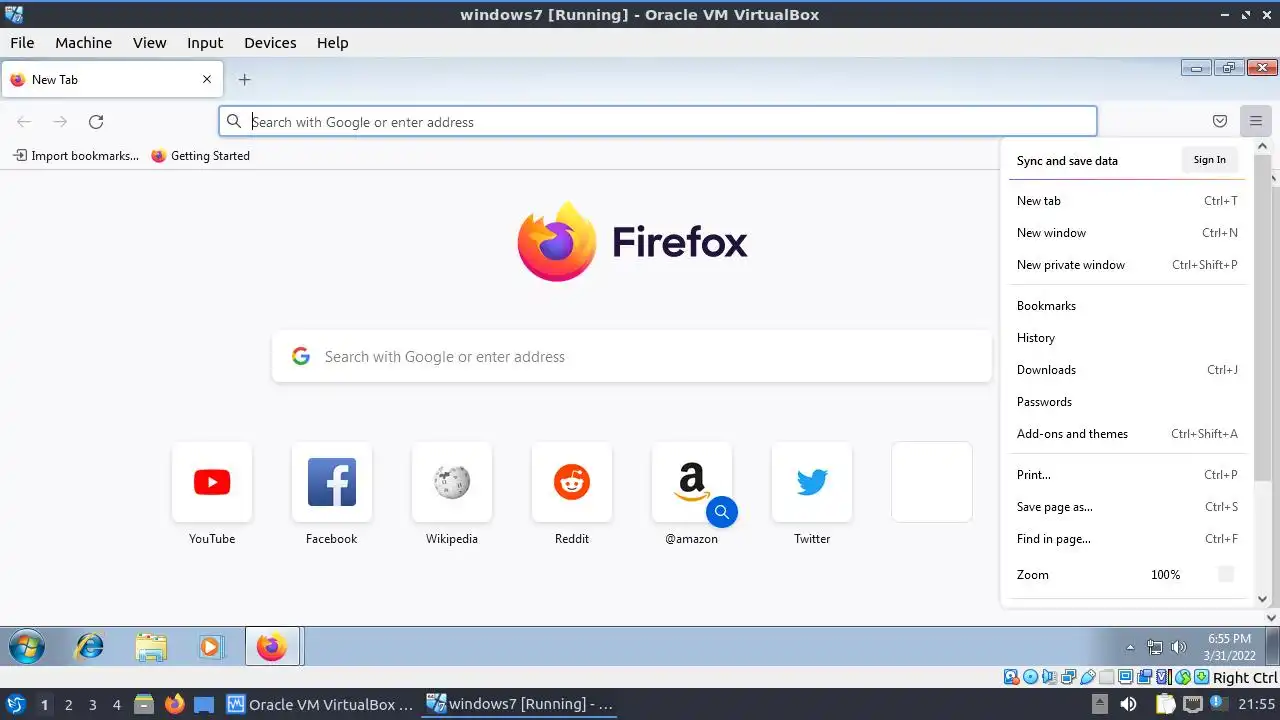Select the empty shortcut tile after Twitter
The image size is (1280, 720).
point(932,482)
